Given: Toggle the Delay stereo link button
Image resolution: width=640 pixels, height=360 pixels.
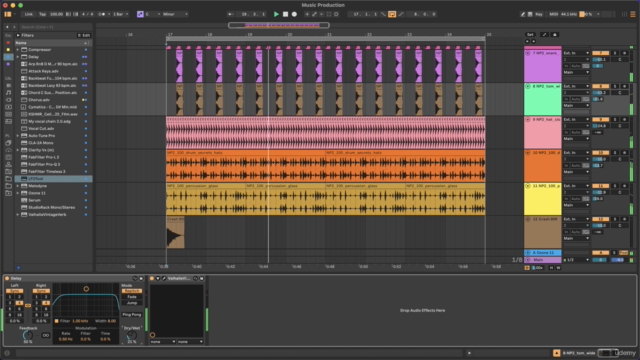Looking at the screenshot, I should 28,305.
